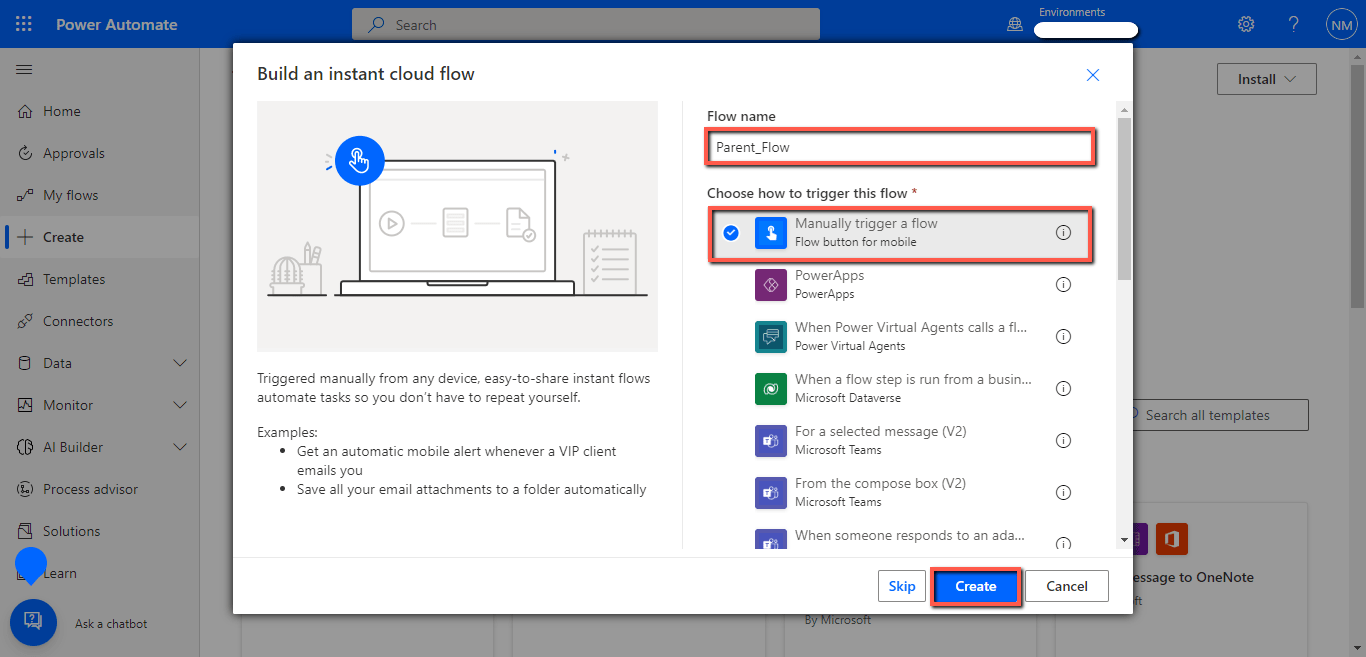
Task: Click the AI Builder icon
Action: pyautogui.click(x=25, y=447)
